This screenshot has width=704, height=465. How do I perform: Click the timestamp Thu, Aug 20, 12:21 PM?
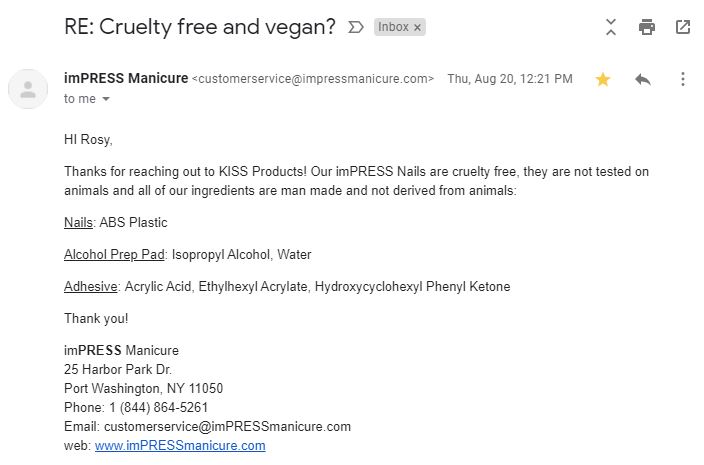[x=510, y=79]
